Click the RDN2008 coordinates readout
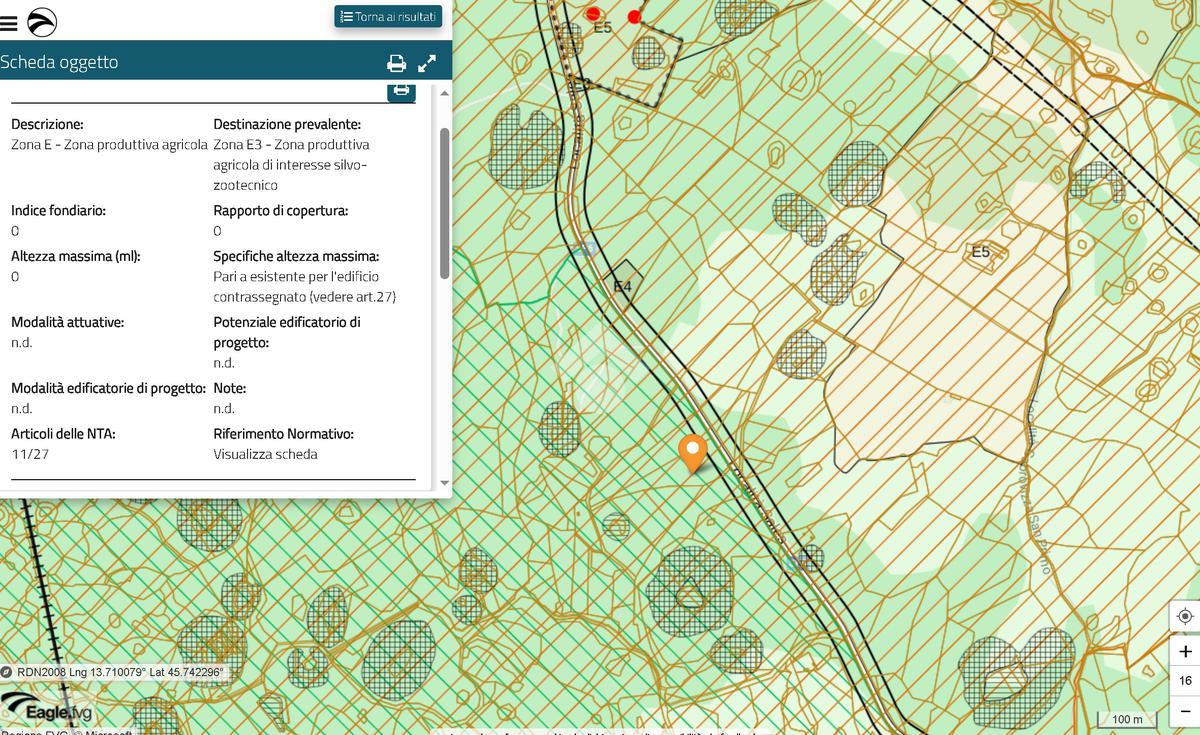 coord(120,672)
